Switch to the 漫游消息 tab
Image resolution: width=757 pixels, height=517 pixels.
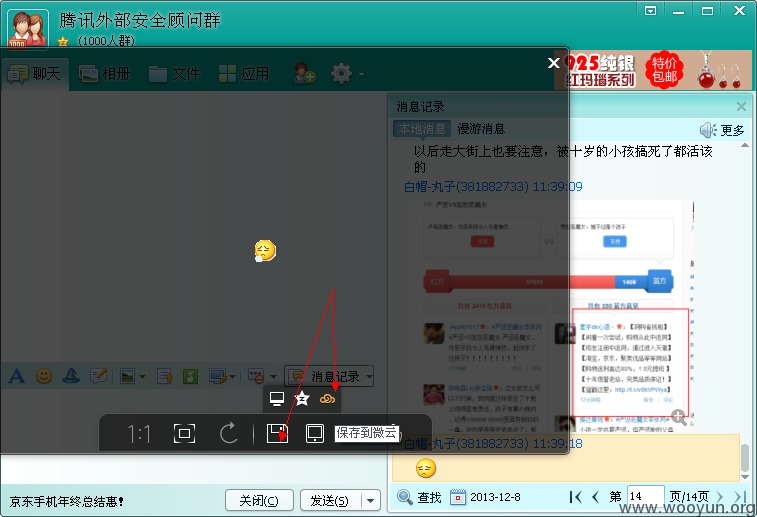coord(481,129)
